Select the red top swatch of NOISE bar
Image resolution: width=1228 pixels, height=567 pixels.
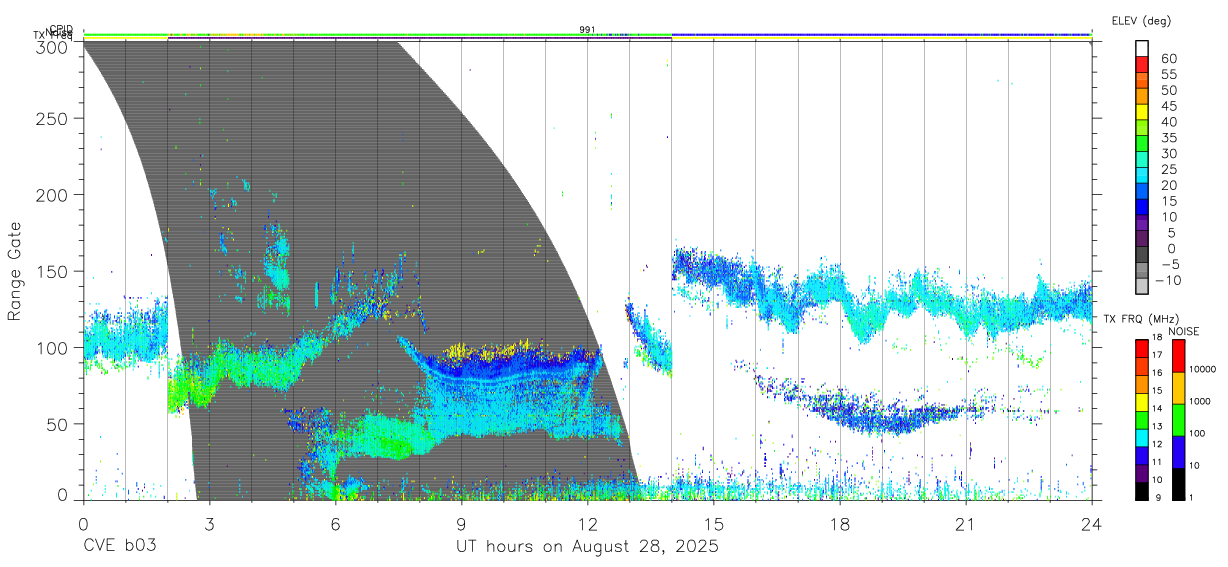(x=1177, y=355)
